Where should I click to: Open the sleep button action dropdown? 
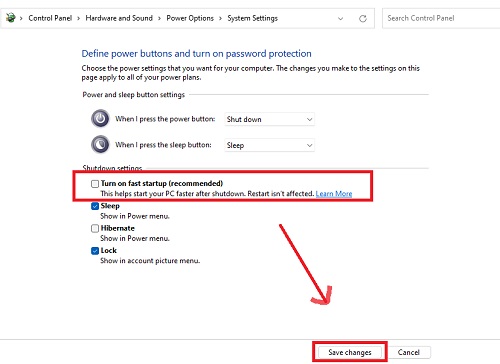pyautogui.click(x=269, y=145)
